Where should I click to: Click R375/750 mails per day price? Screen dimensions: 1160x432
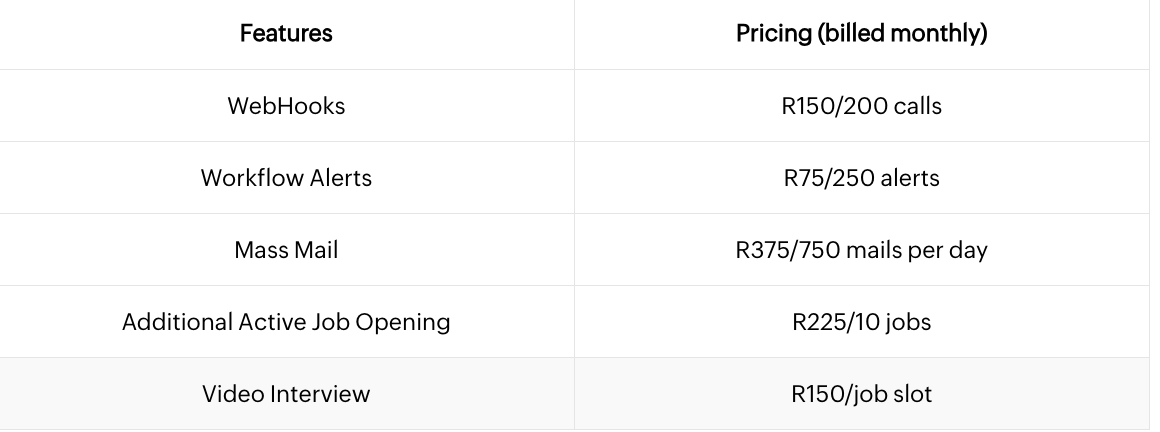coord(862,250)
